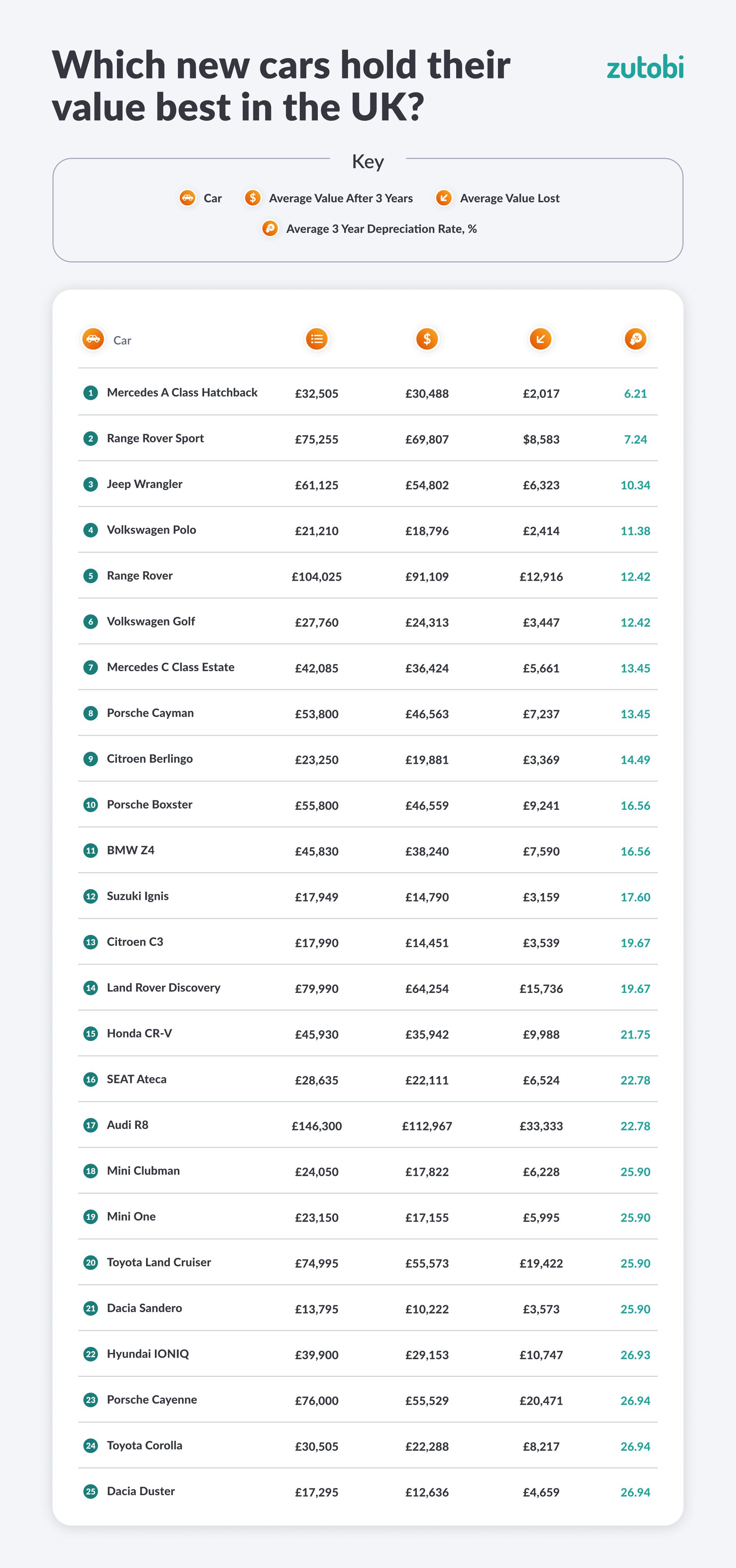The width and height of the screenshot is (736, 1568).
Task: Select the Mercedes A Class Hatchback row name
Action: click(x=182, y=393)
